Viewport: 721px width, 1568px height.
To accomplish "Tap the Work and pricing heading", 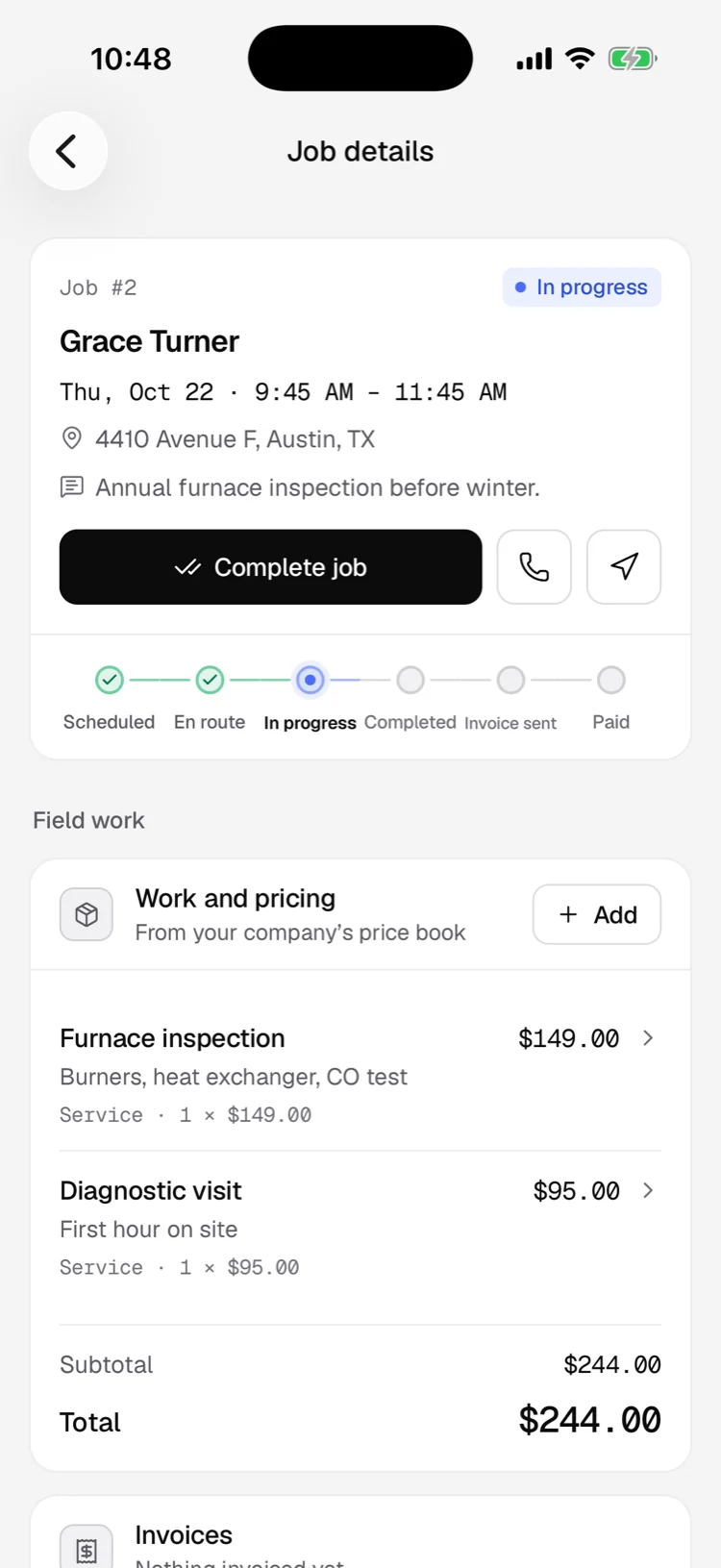I will tap(236, 898).
